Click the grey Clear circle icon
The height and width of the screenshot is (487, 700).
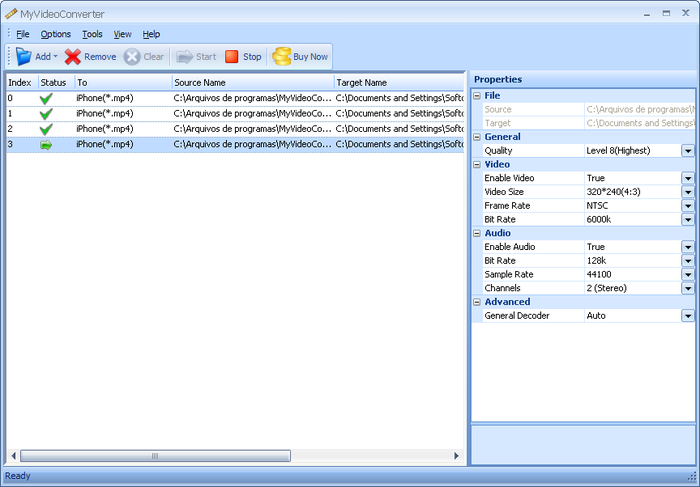click(x=132, y=57)
